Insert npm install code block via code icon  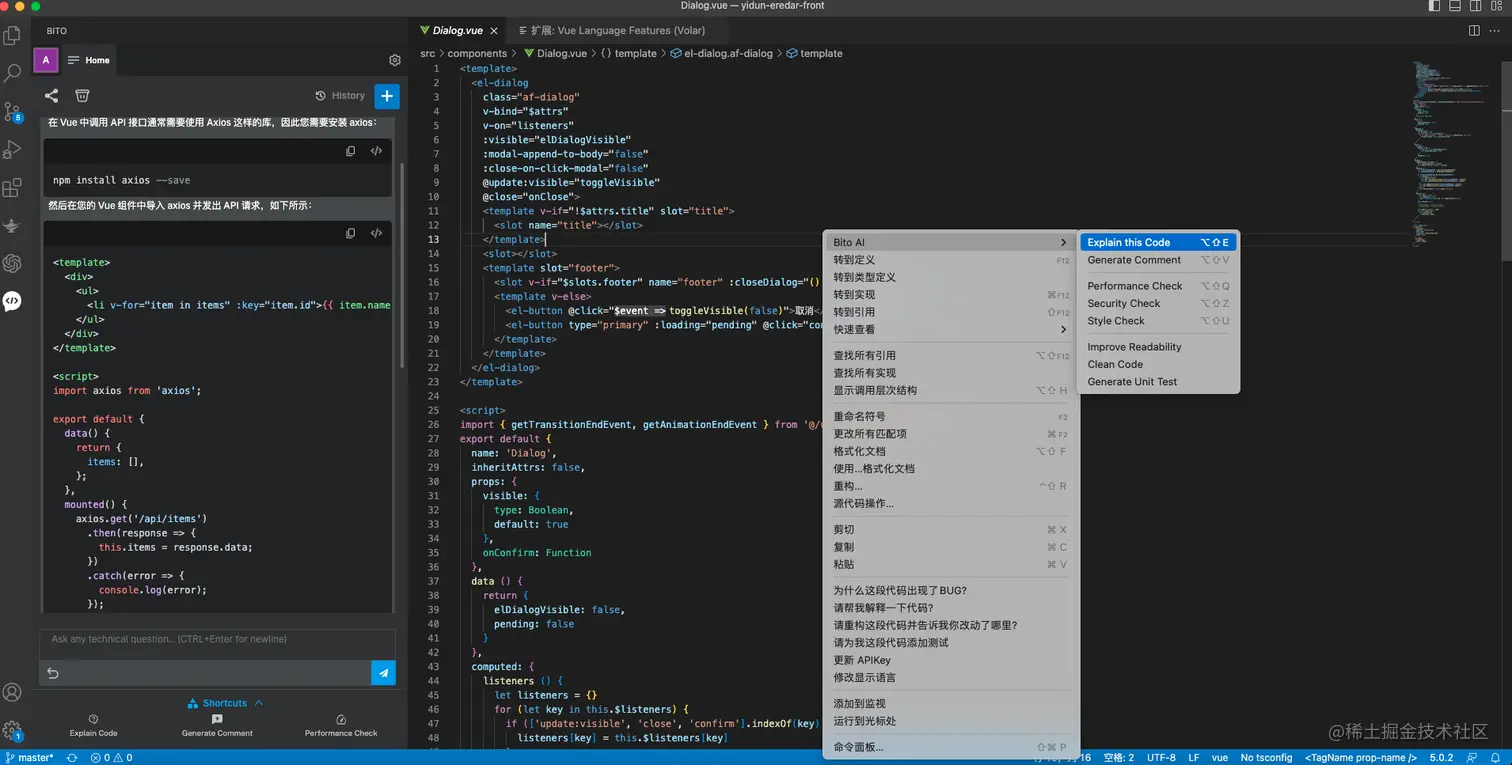(x=377, y=151)
